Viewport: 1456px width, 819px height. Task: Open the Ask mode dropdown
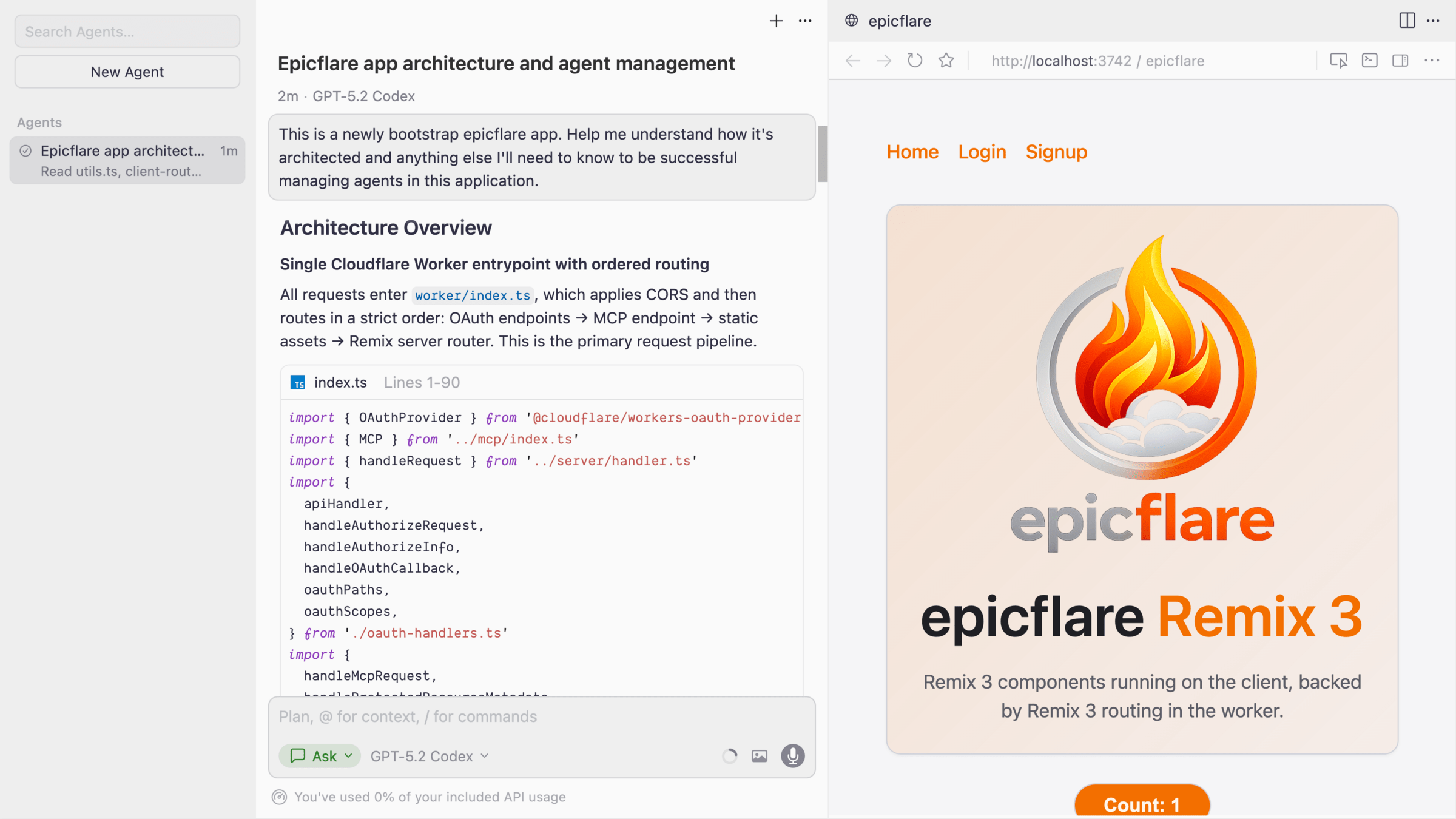pos(320,756)
